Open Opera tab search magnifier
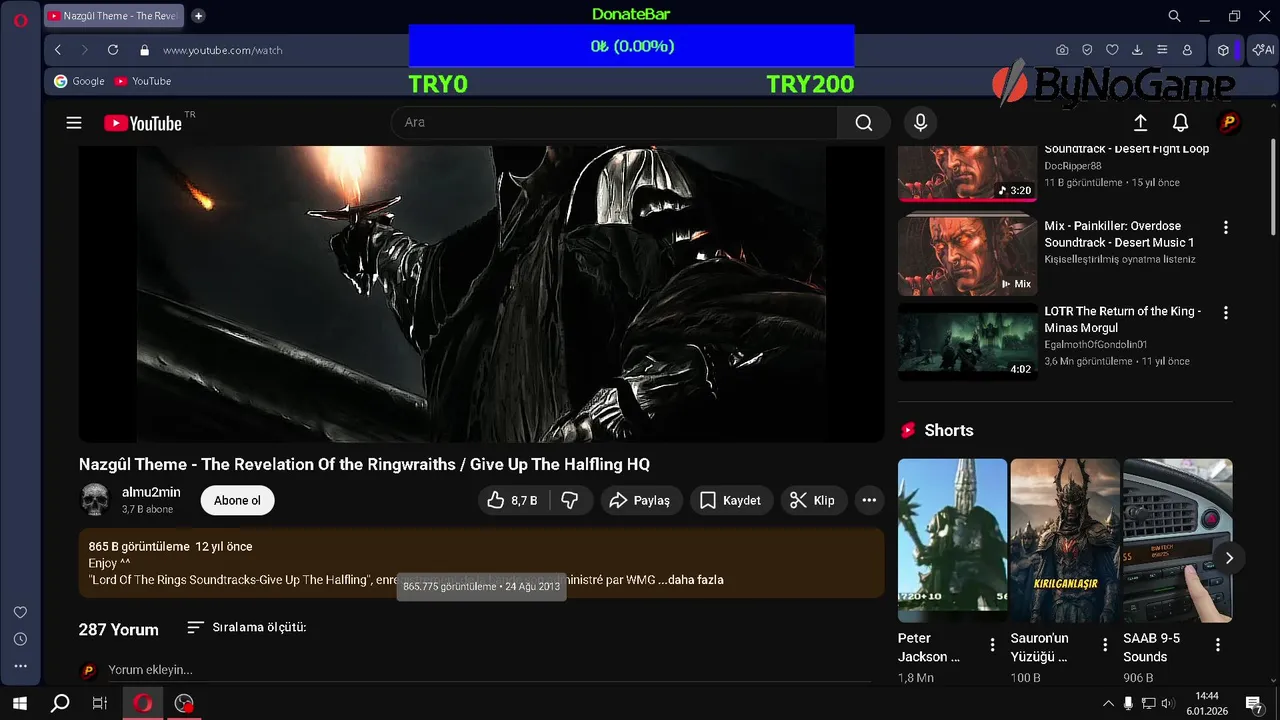Screen dimensions: 1280x720 pyautogui.click(x=1175, y=16)
